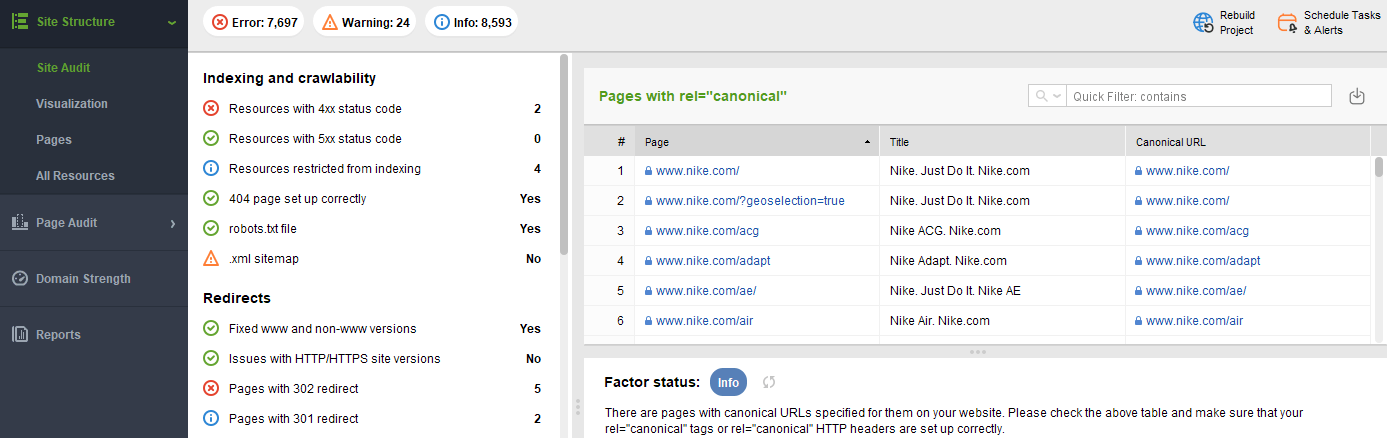The image size is (1387, 438).
Task: Click the Rebuild Project globe icon
Action: pos(1203,23)
